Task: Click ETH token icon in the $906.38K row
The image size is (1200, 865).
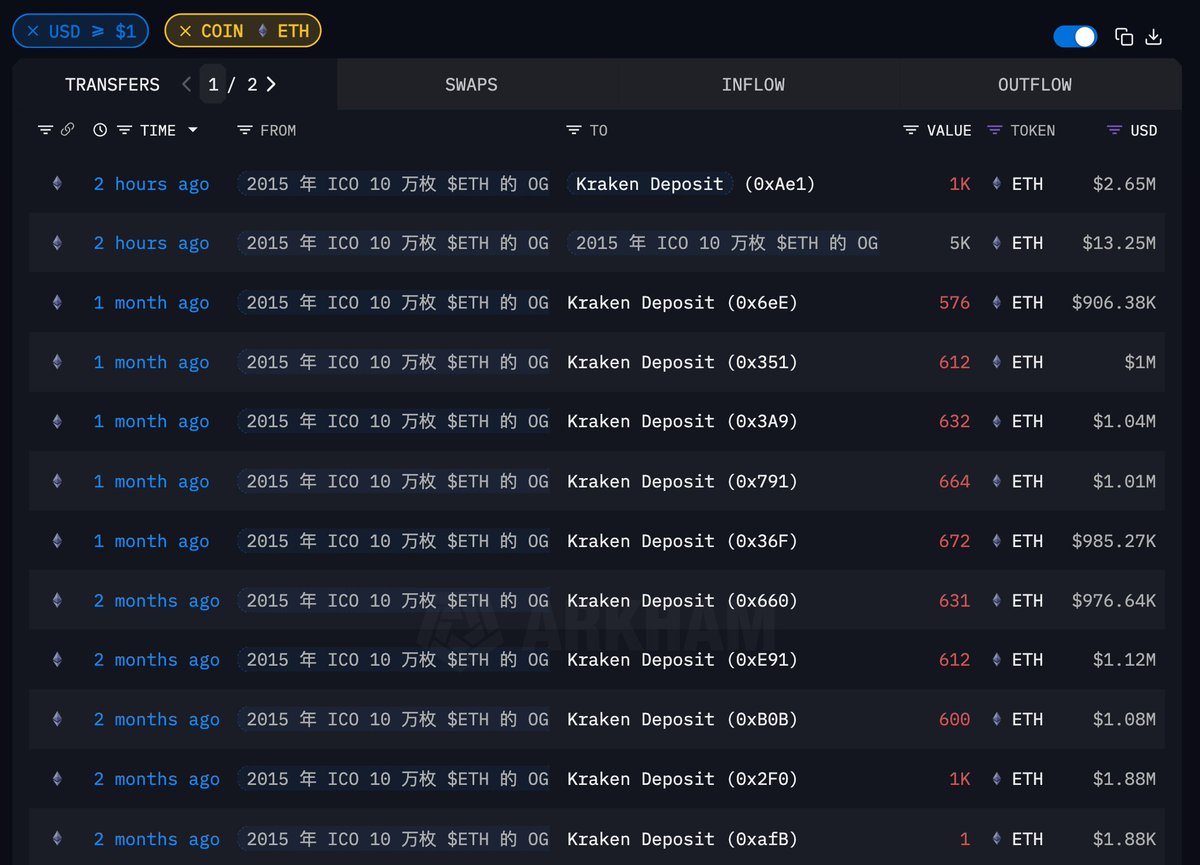Action: [996, 302]
